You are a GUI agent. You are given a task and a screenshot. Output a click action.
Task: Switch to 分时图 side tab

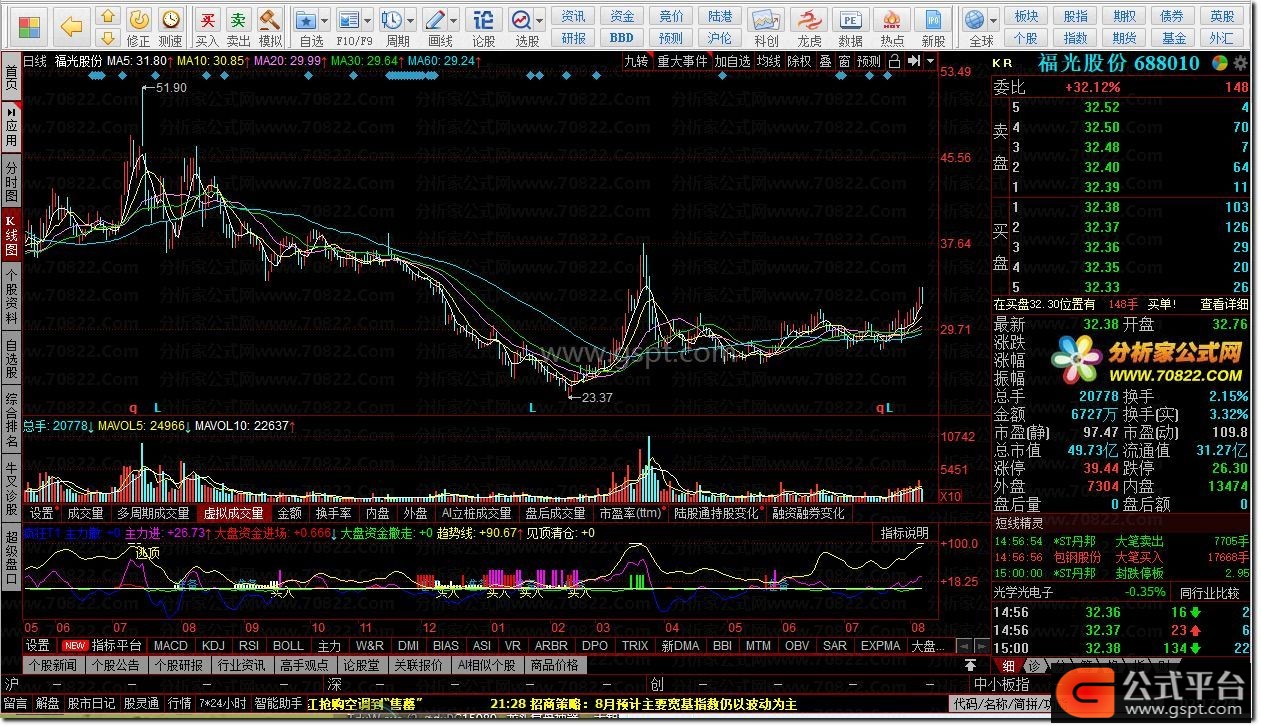pos(10,179)
